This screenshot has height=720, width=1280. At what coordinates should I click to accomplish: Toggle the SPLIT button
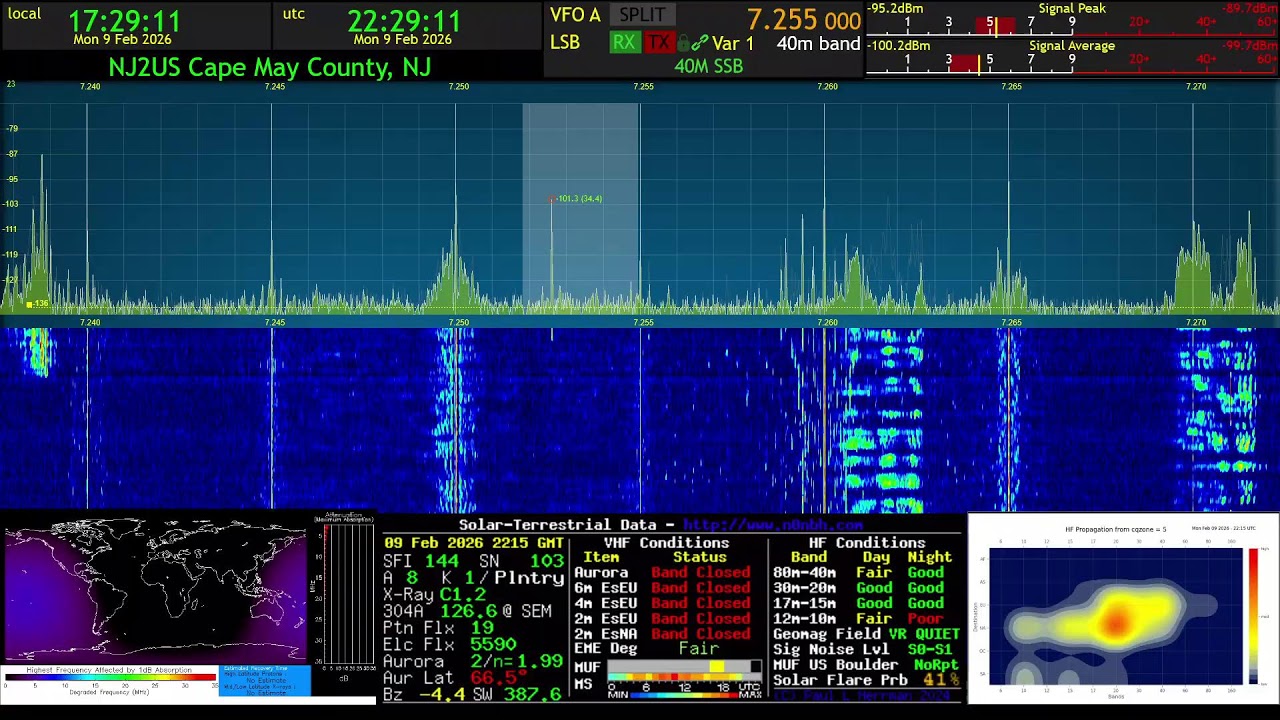pos(642,15)
